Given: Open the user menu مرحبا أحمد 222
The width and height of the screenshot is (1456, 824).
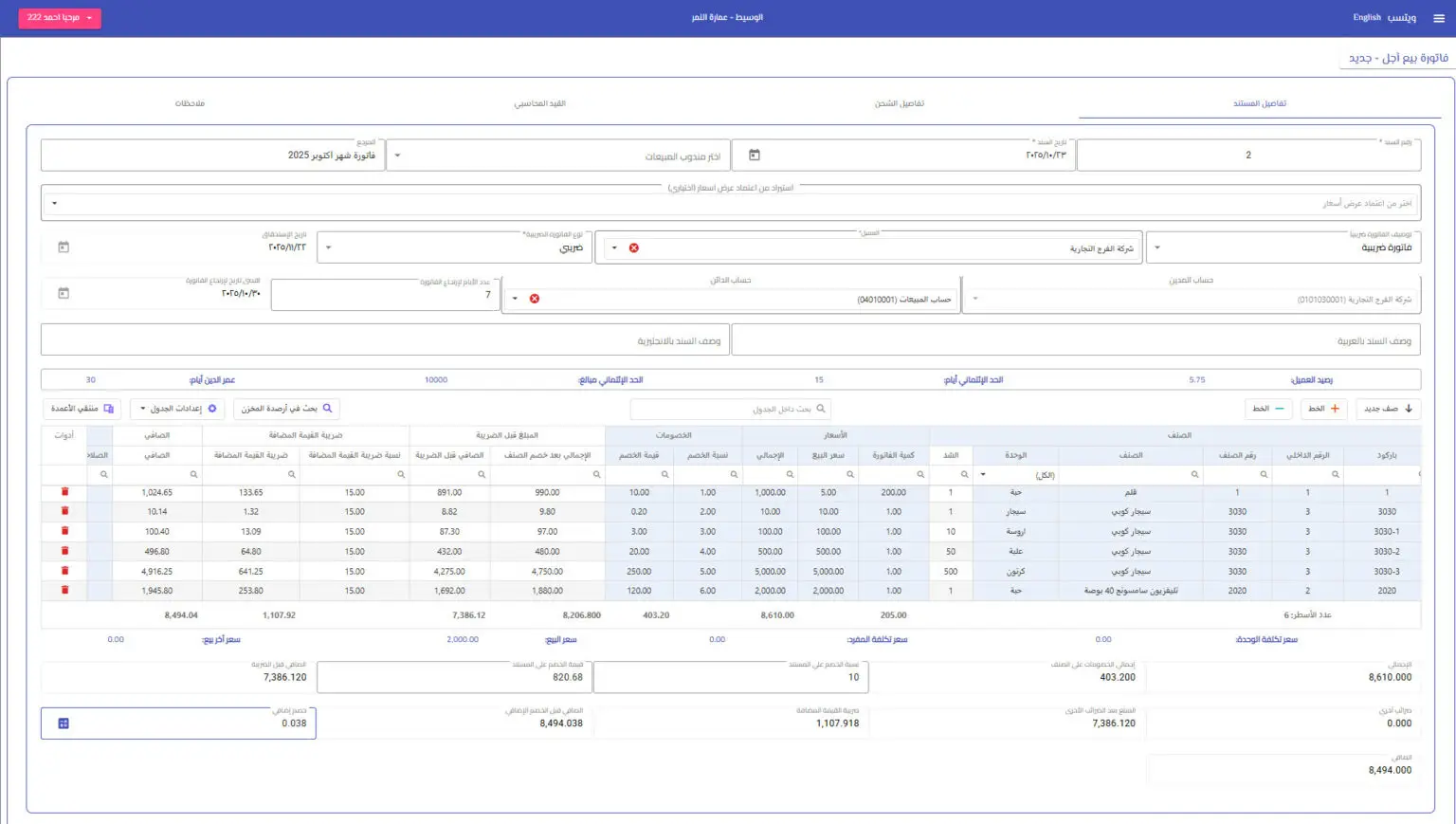Looking at the screenshot, I should coord(60,18).
